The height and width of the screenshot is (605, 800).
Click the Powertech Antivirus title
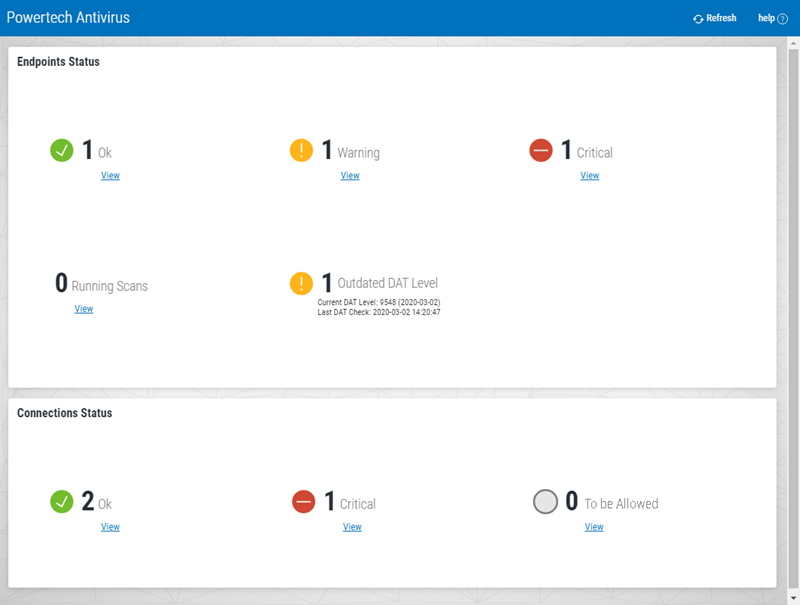68,17
